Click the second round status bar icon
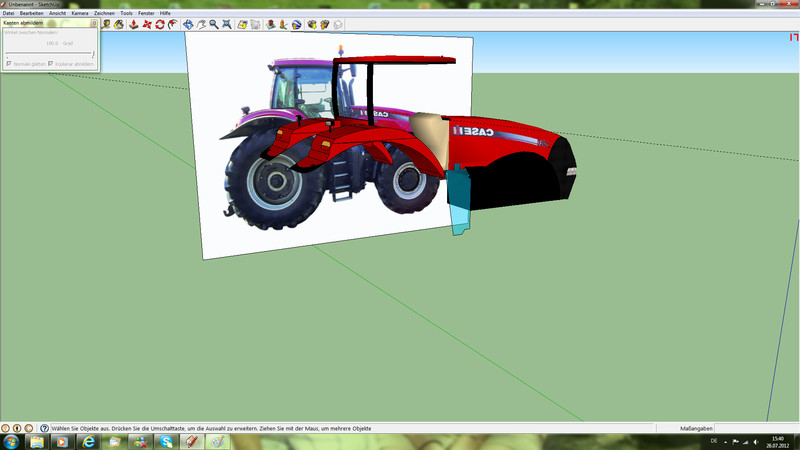Screen dimensions: 800x450 click(x=17, y=429)
